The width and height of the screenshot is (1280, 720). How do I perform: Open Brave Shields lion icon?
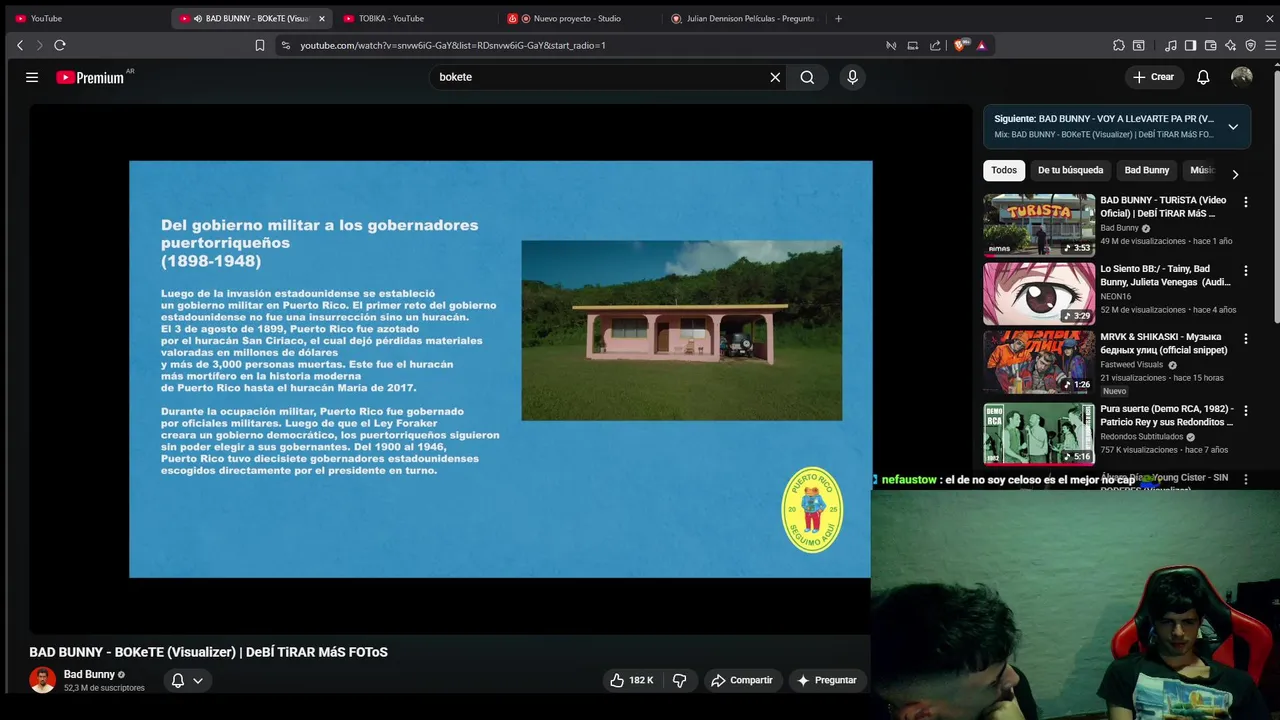click(960, 45)
